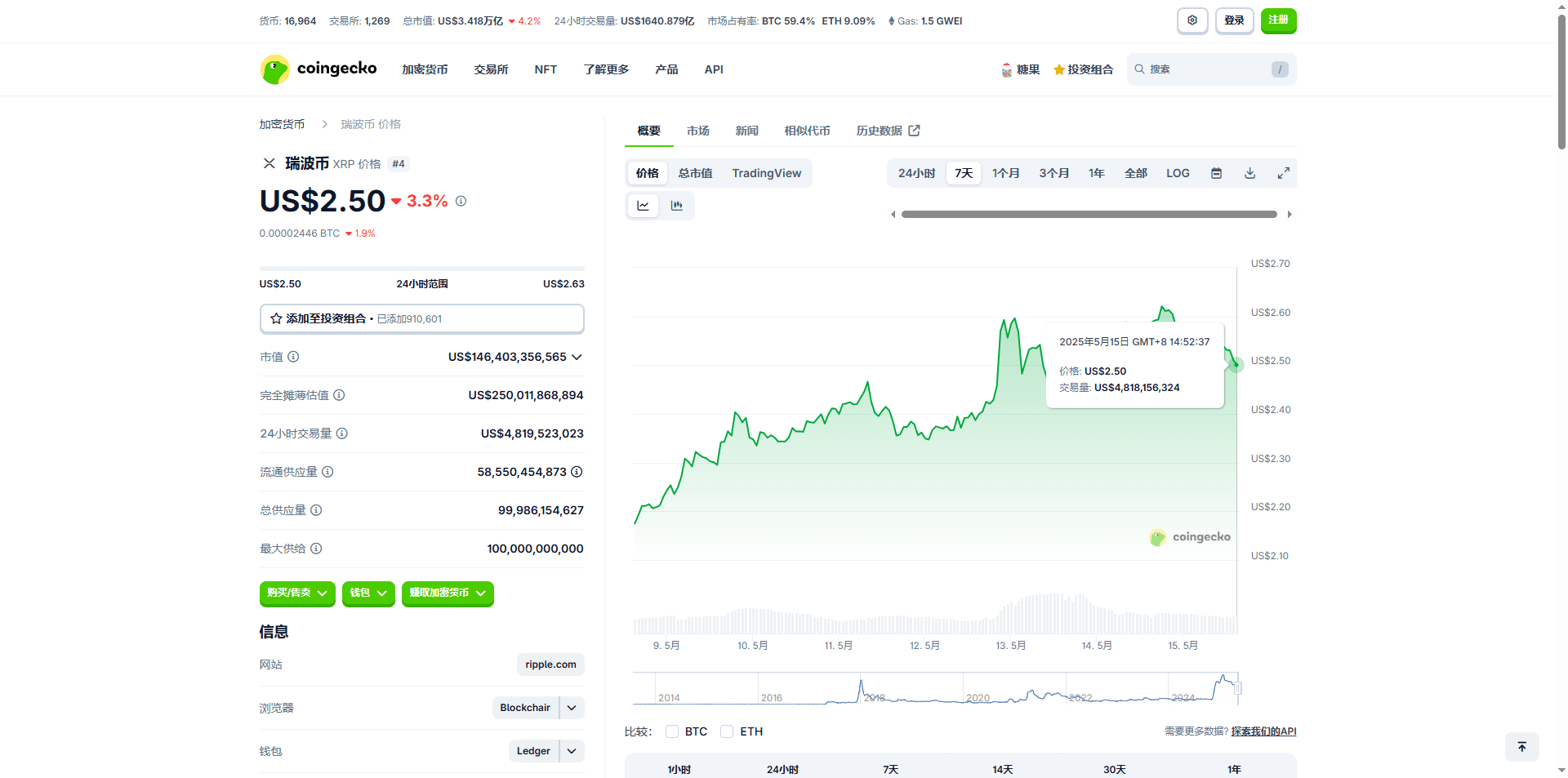Click the scroll-to-top arrow button
Image resolution: width=1568 pixels, height=778 pixels.
[1521, 747]
